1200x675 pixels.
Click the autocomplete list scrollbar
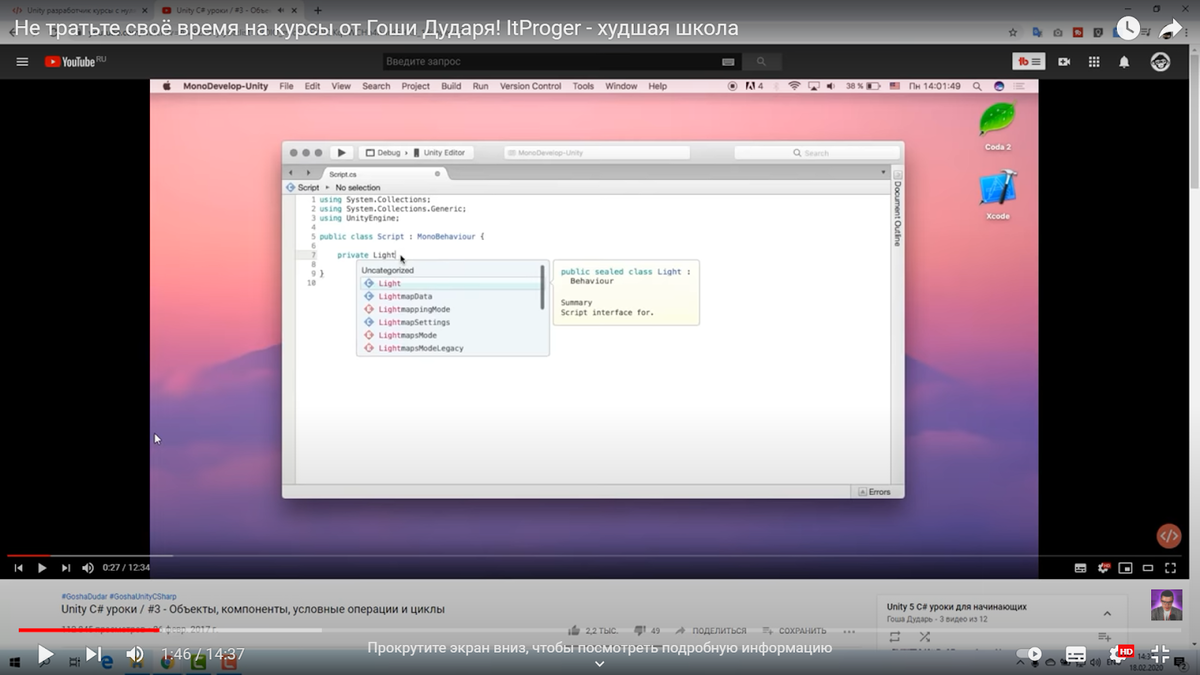click(543, 287)
